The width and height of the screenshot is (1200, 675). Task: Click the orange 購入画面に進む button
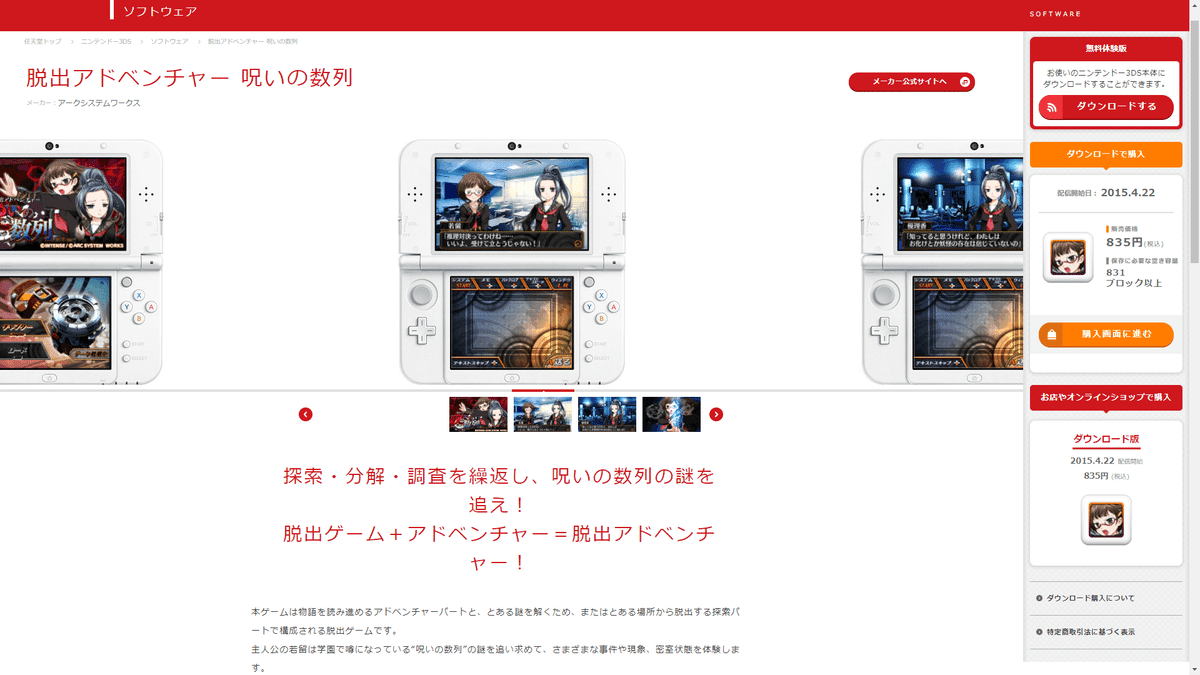click(x=1105, y=334)
